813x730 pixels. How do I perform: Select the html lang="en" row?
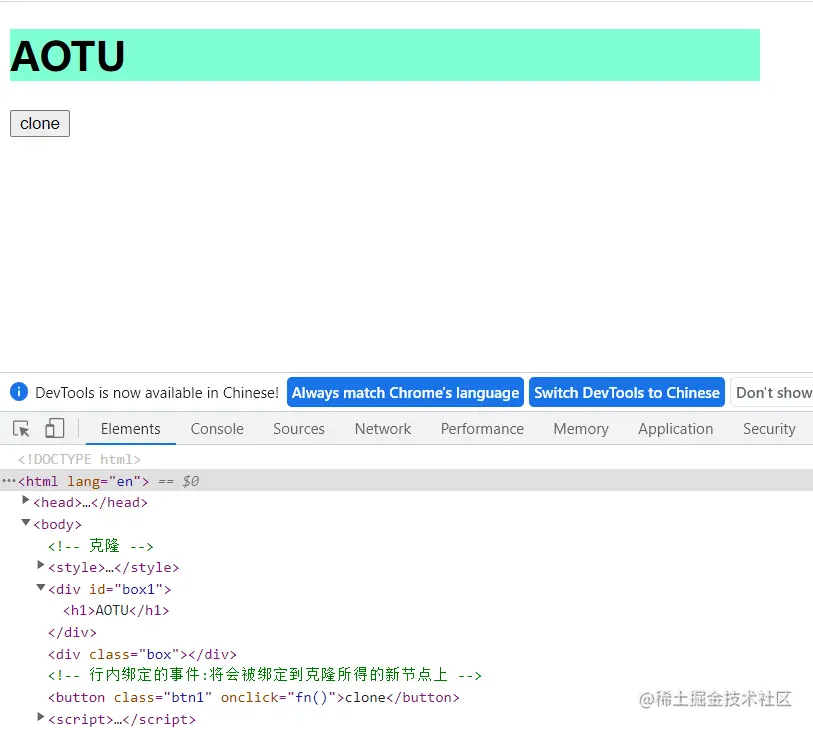[x=406, y=481]
